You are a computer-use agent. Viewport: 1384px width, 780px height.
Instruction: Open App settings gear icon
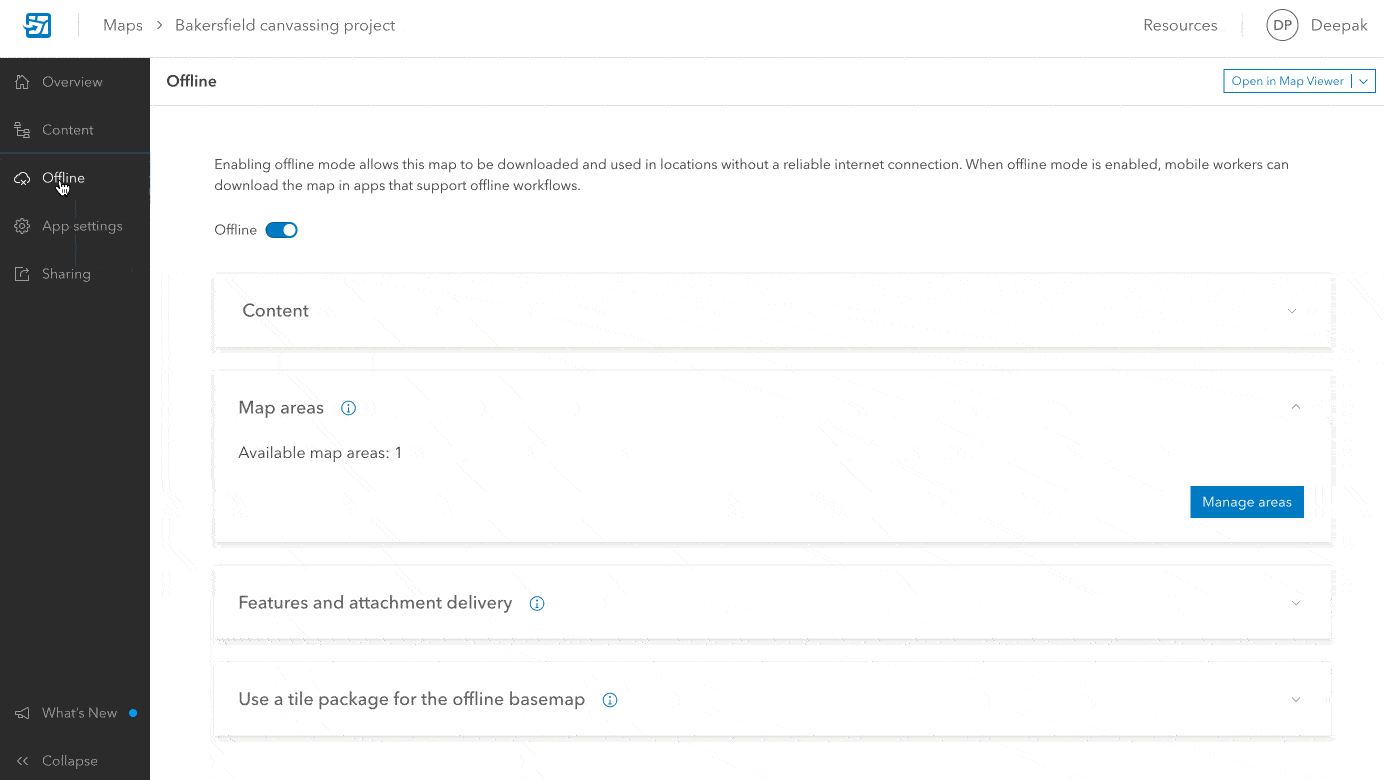pyautogui.click(x=22, y=226)
